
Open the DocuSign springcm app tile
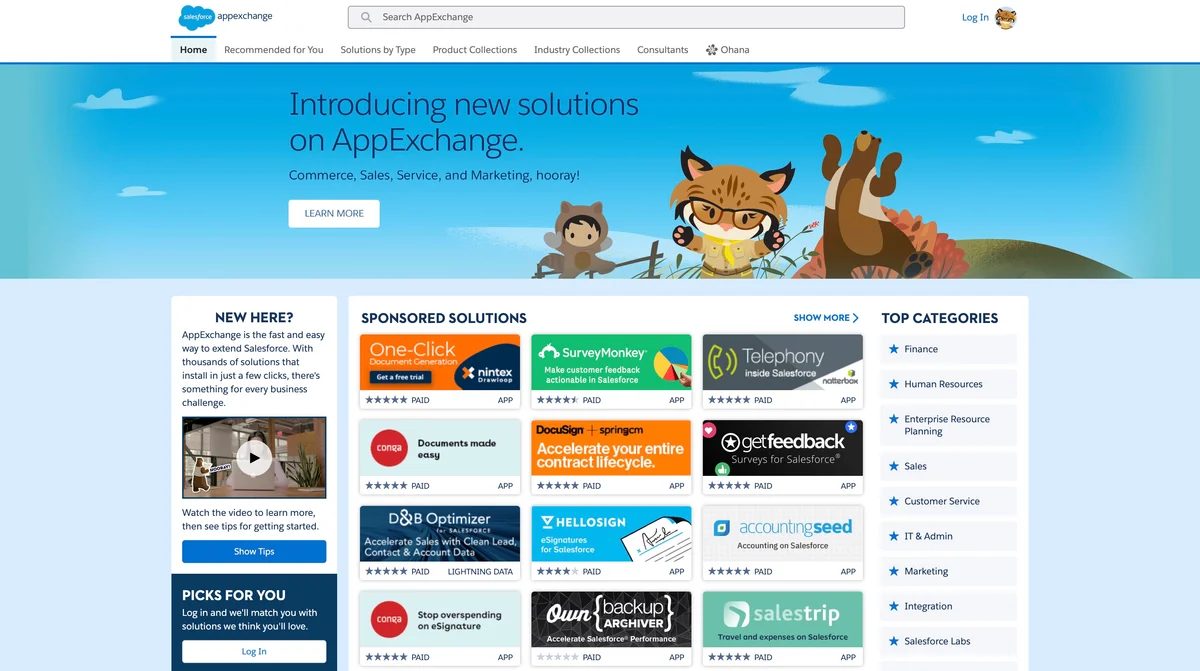pyautogui.click(x=611, y=448)
